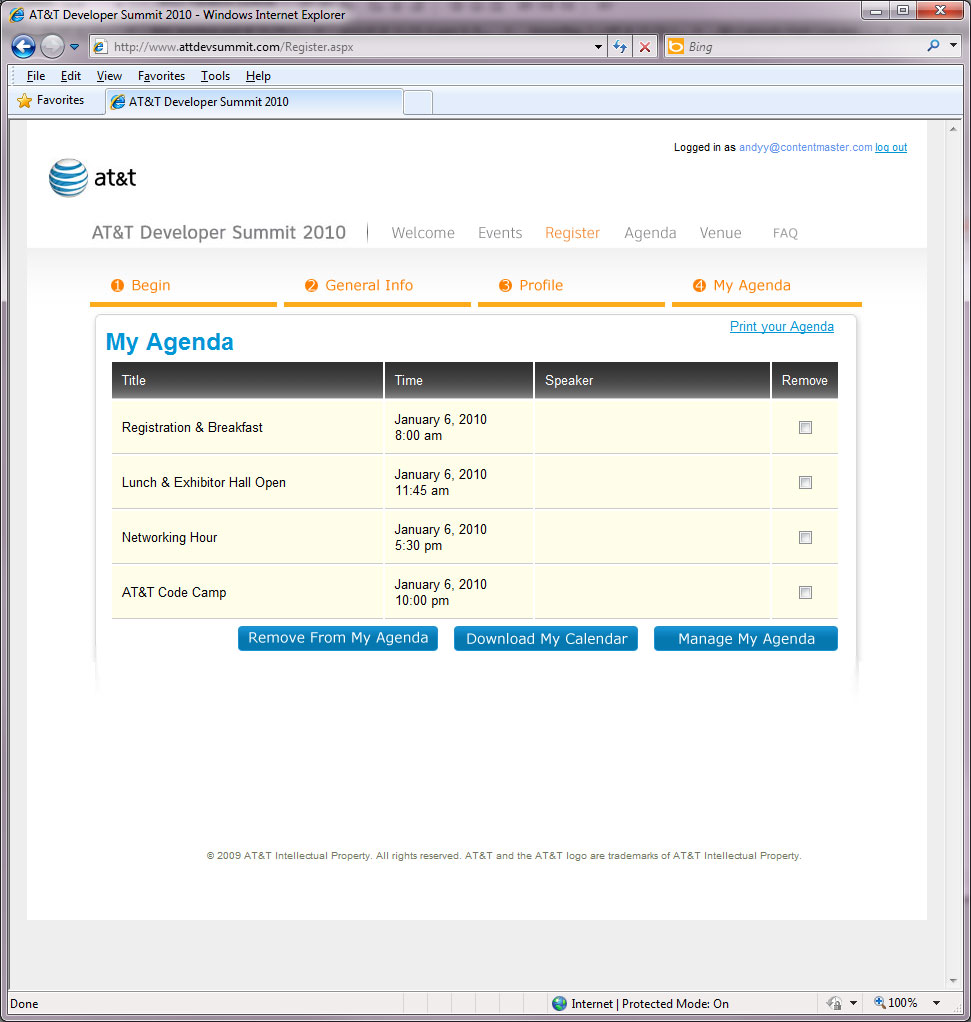Screen dimensions: 971x1022
Task: Go to step 4 My Agenda
Action: [x=742, y=285]
